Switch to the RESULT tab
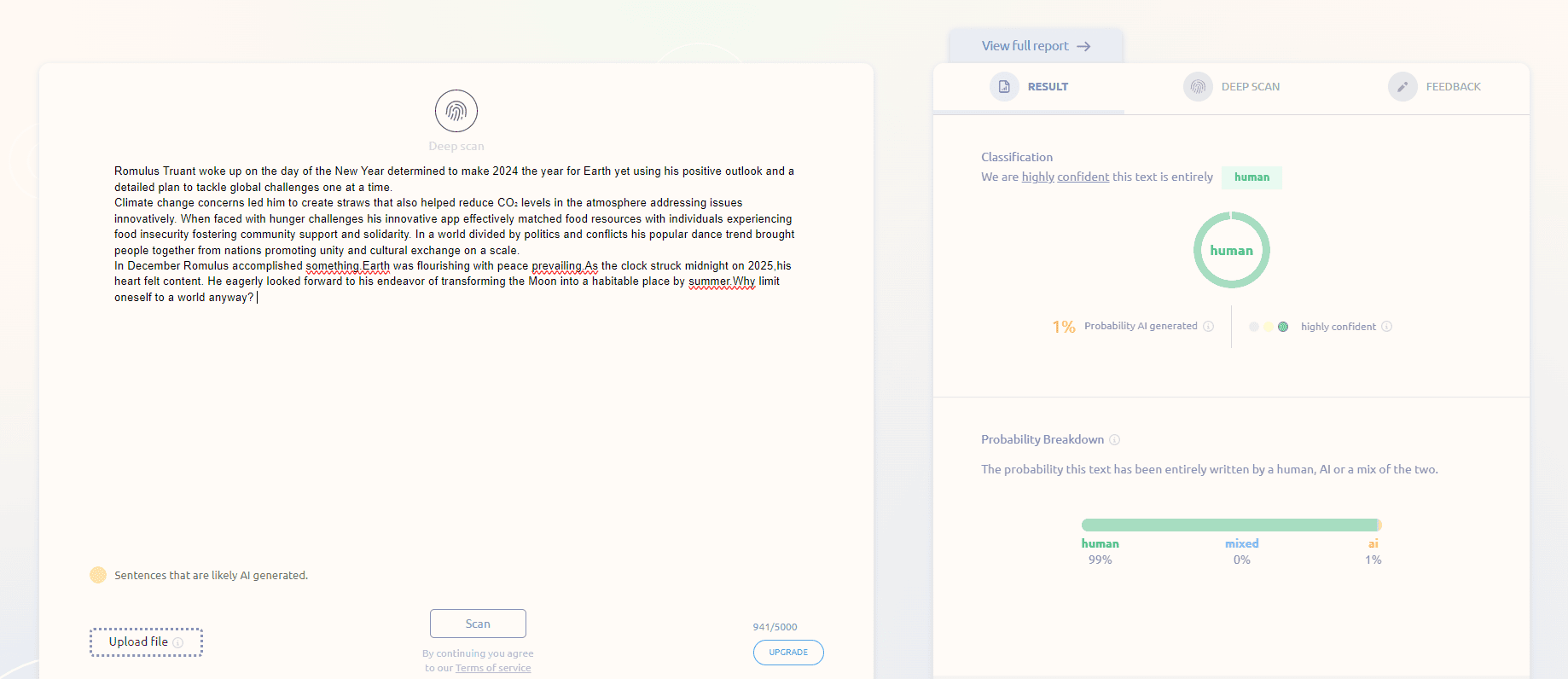The image size is (1568, 679). coord(1047,87)
